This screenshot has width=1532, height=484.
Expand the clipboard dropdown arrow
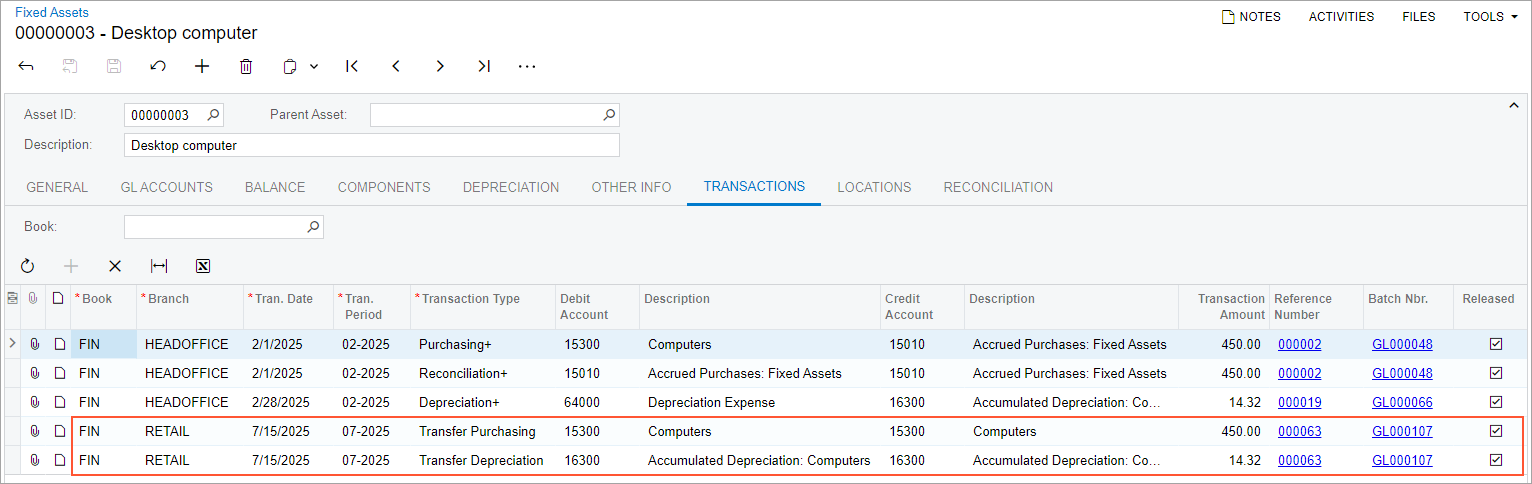314,66
